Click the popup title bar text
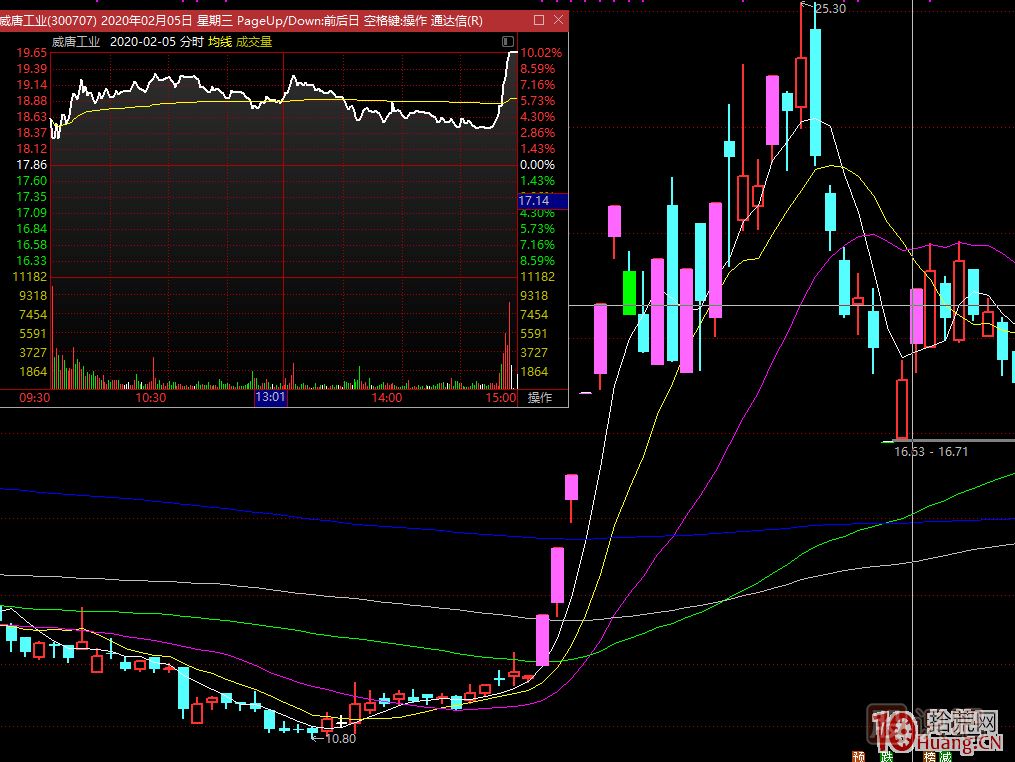Image resolution: width=1015 pixels, height=762 pixels. 240,20
